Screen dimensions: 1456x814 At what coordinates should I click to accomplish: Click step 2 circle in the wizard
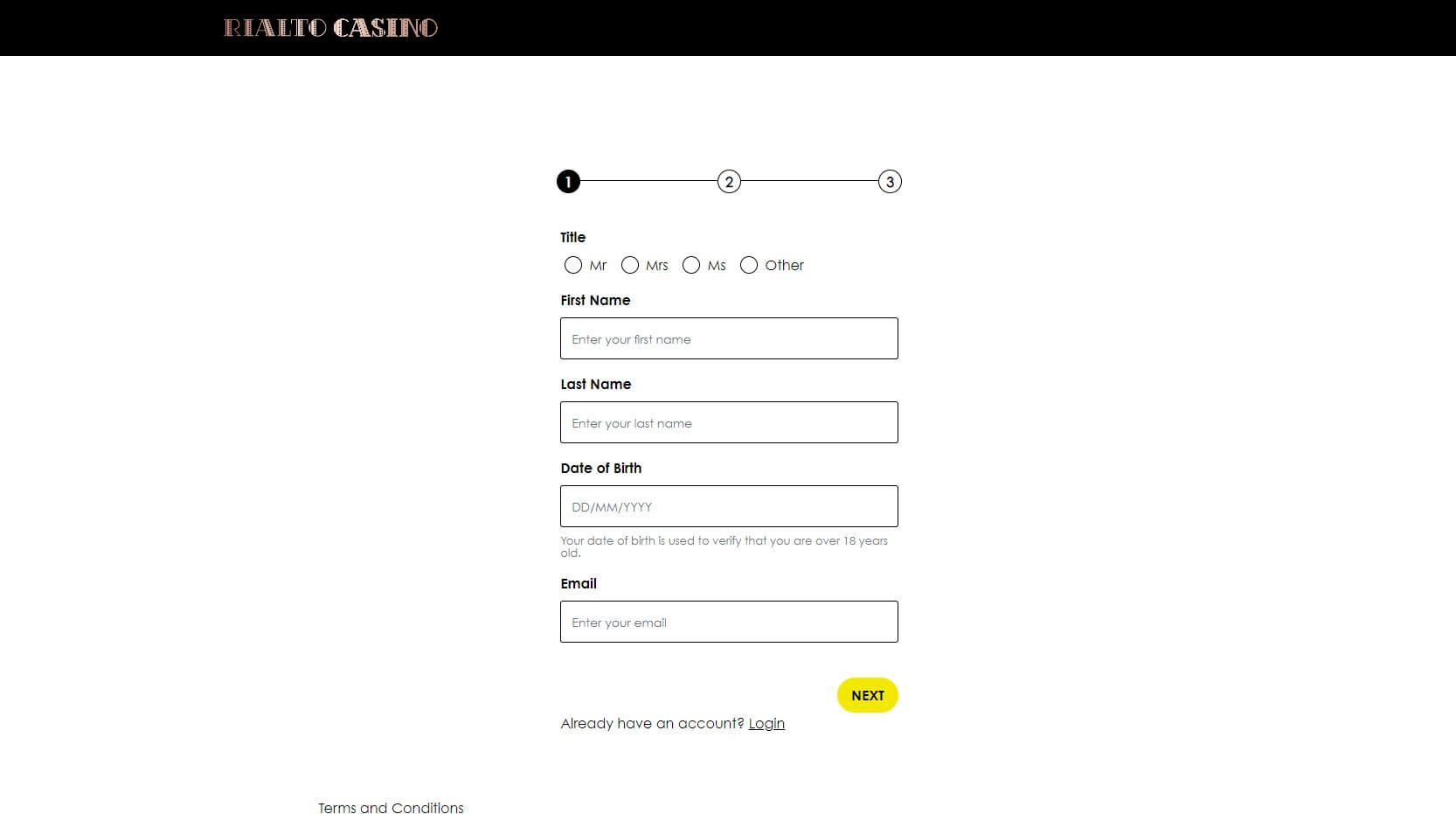[x=730, y=182]
